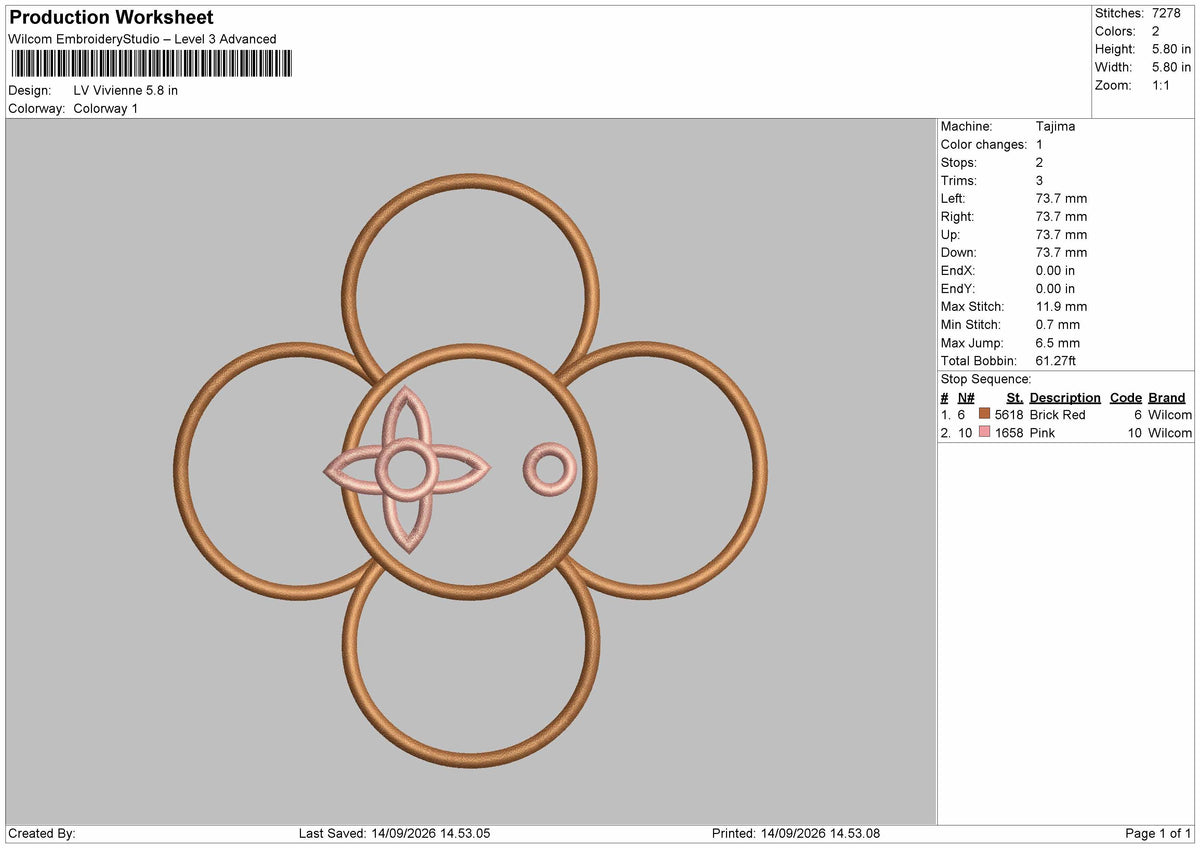Screen dimensions: 1200x848
Task: Click the Max Stitch value '11.9 mm'
Action: tap(1062, 306)
